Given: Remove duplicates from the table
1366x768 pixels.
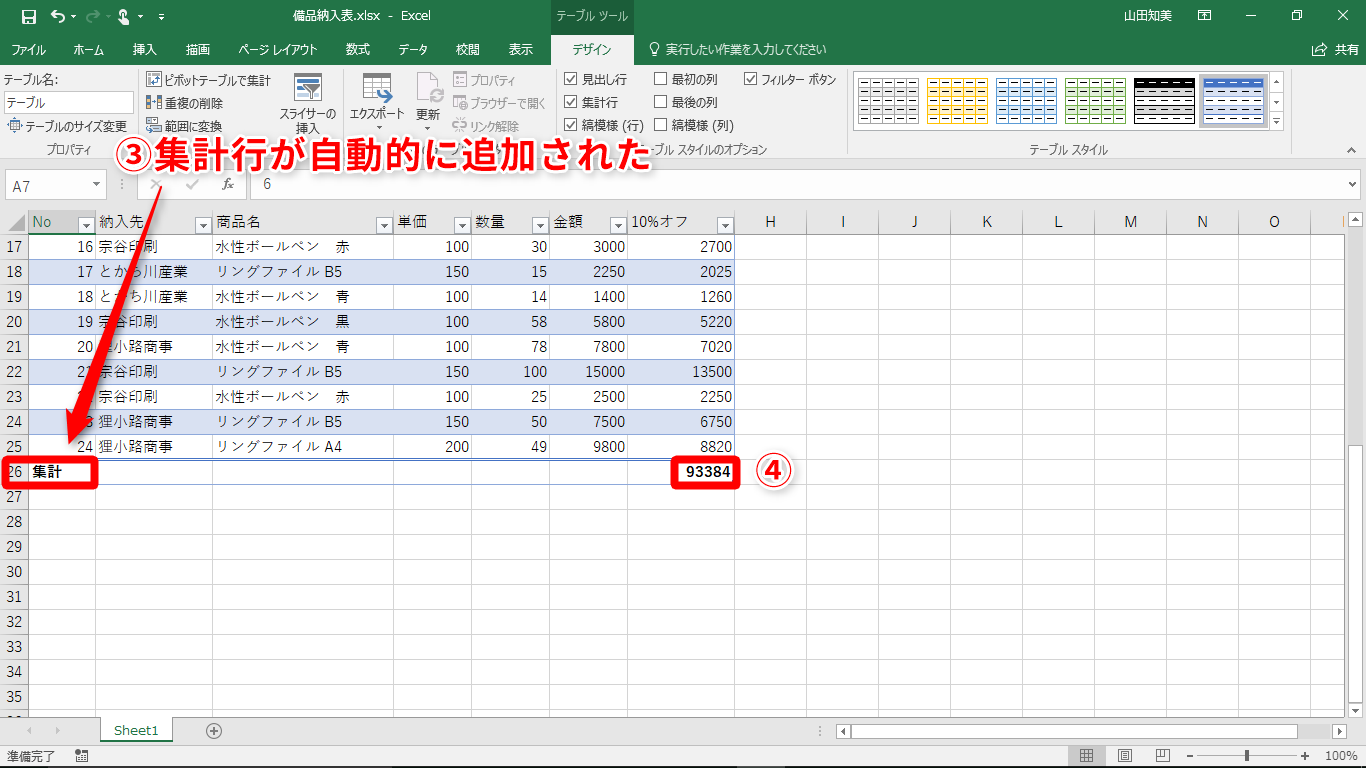Looking at the screenshot, I should point(184,103).
